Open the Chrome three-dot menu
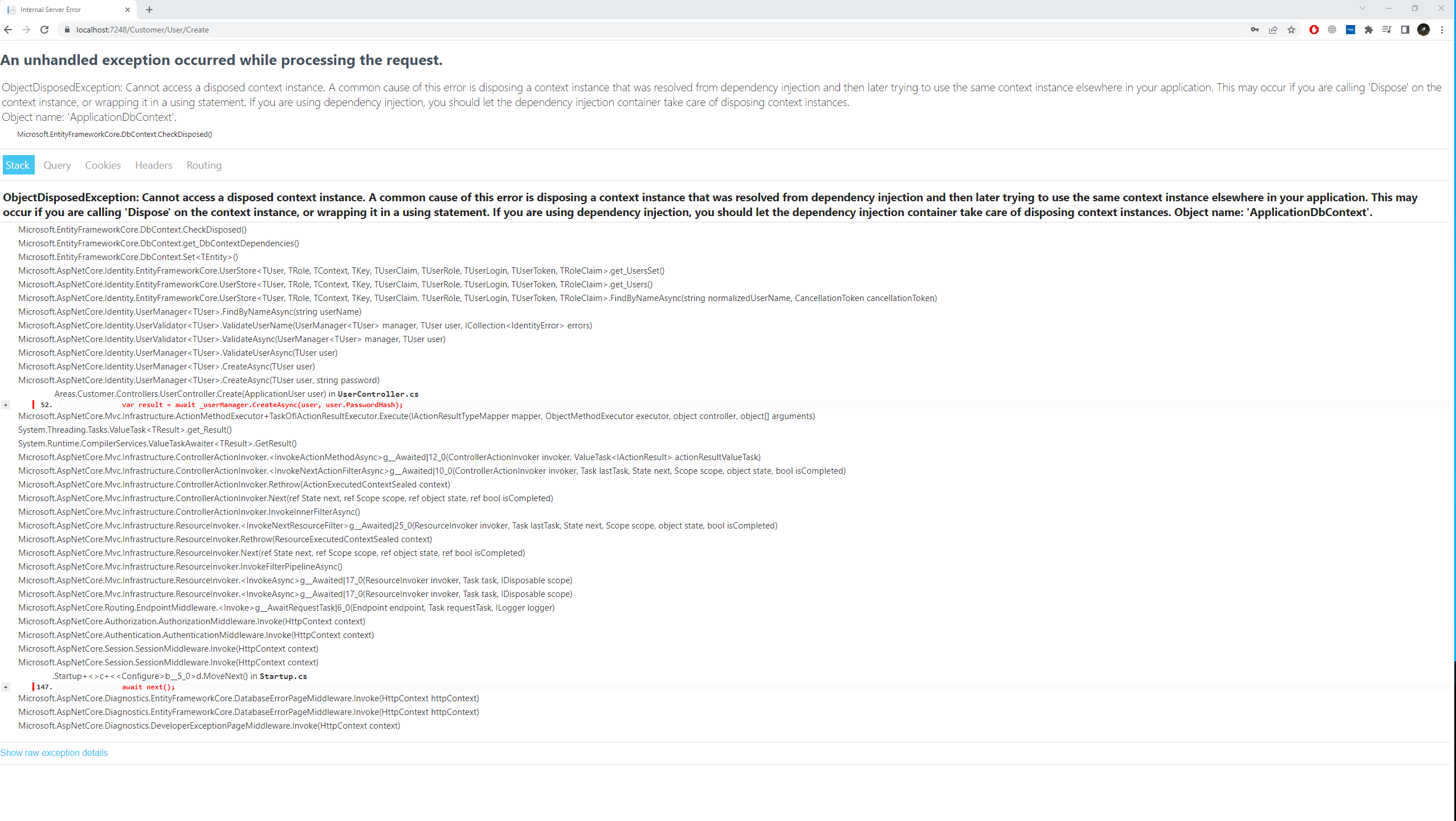 [1442, 30]
